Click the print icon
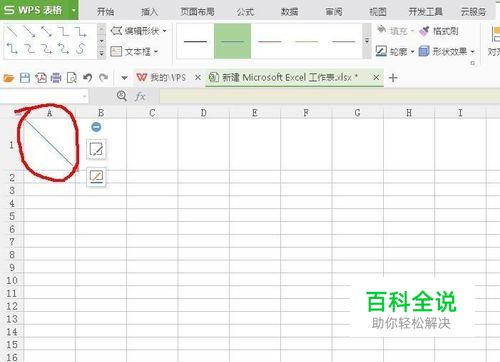This screenshot has height=362, width=500. coord(56,78)
